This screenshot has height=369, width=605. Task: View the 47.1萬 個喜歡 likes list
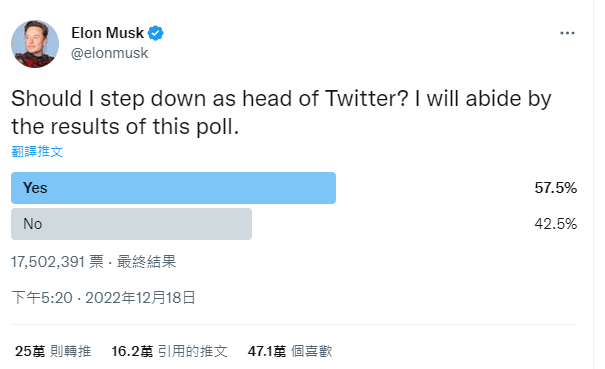point(290,351)
